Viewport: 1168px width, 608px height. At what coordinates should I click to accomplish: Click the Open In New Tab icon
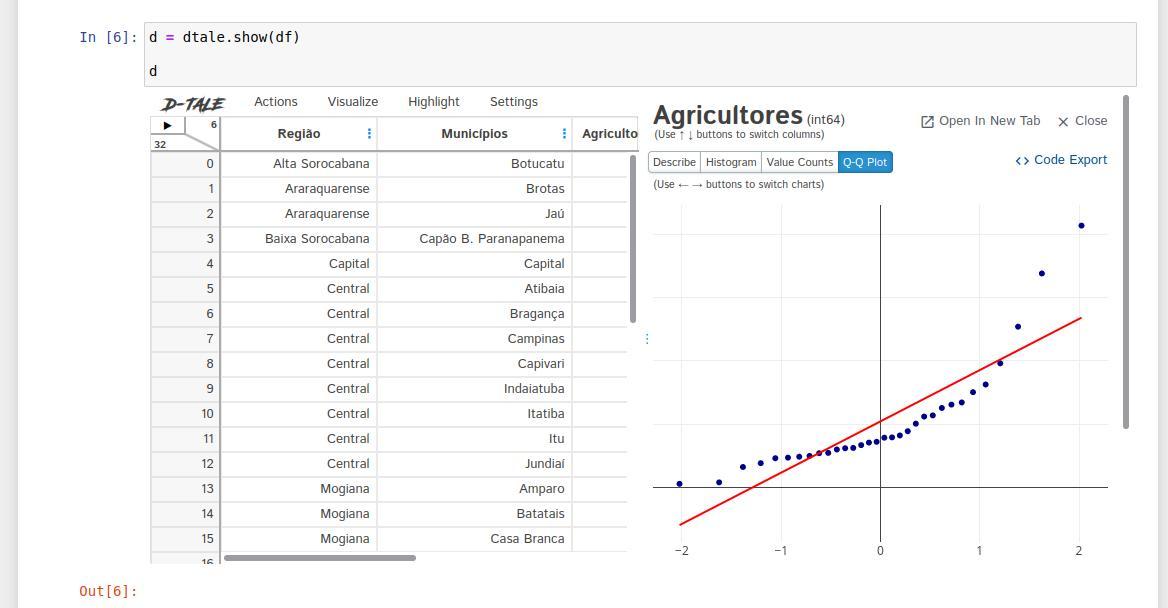[x=927, y=121]
